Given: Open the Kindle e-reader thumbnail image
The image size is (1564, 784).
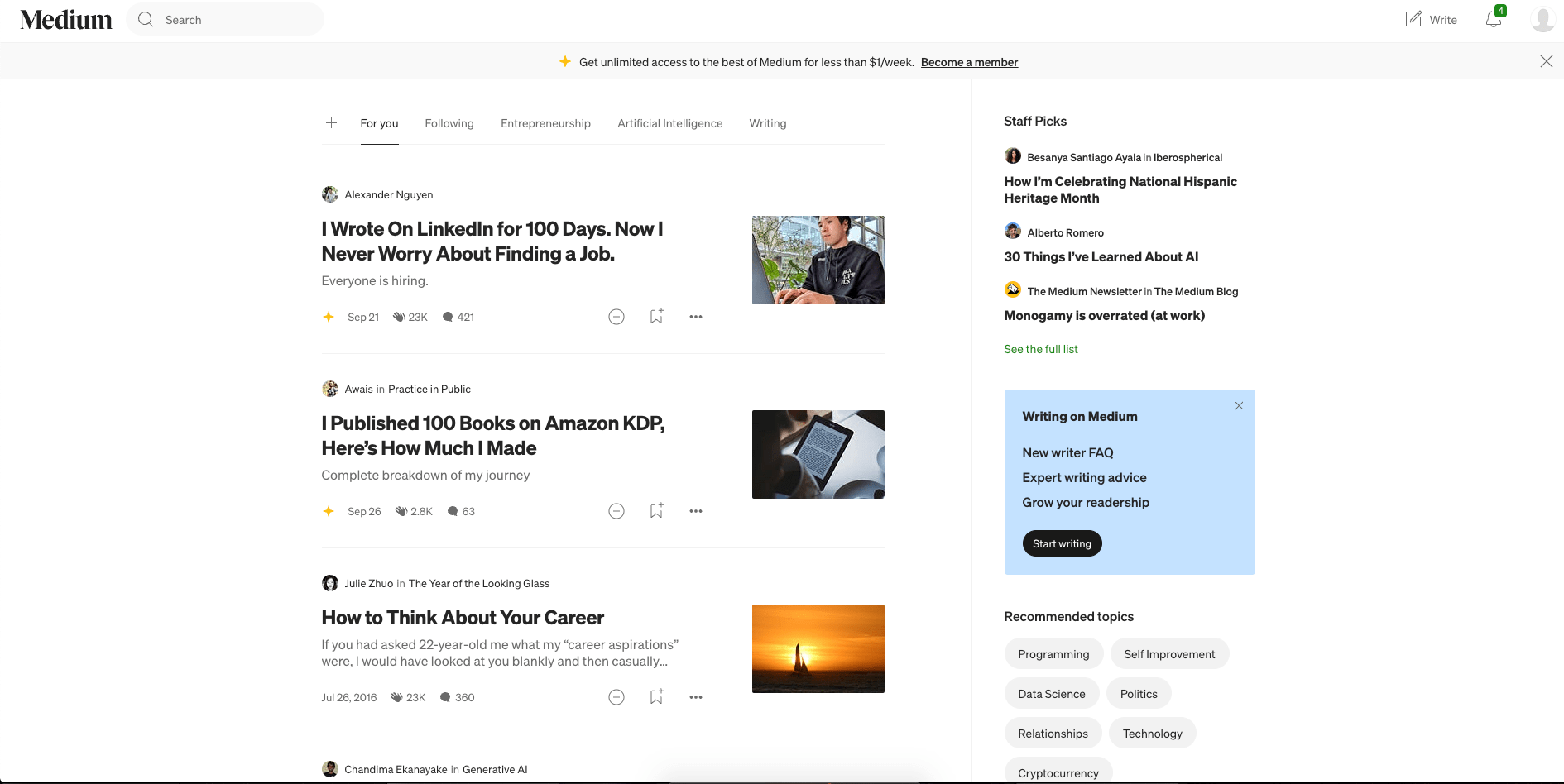Looking at the screenshot, I should coord(818,454).
